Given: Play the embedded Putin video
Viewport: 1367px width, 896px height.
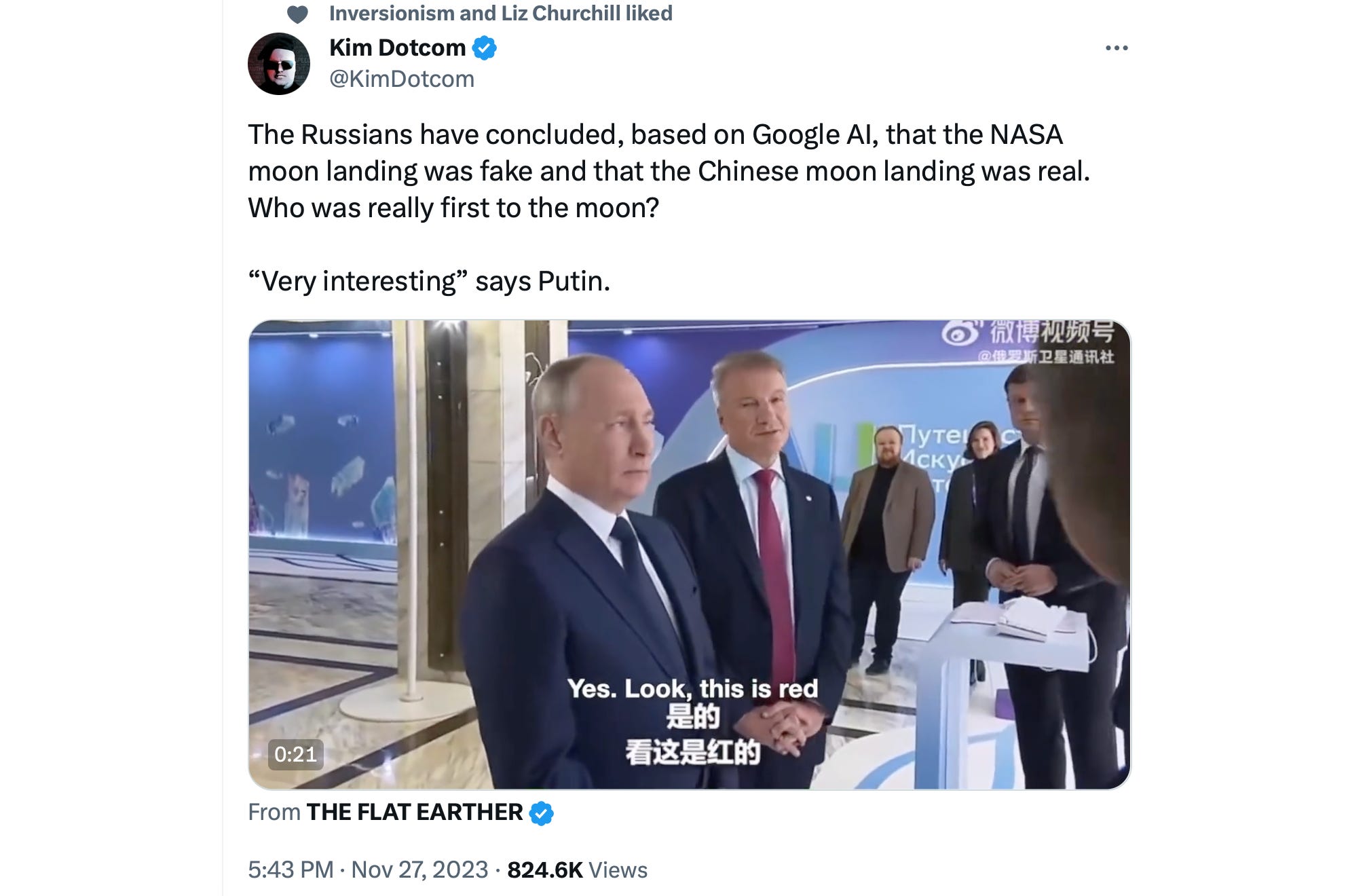Looking at the screenshot, I should tap(690, 555).
